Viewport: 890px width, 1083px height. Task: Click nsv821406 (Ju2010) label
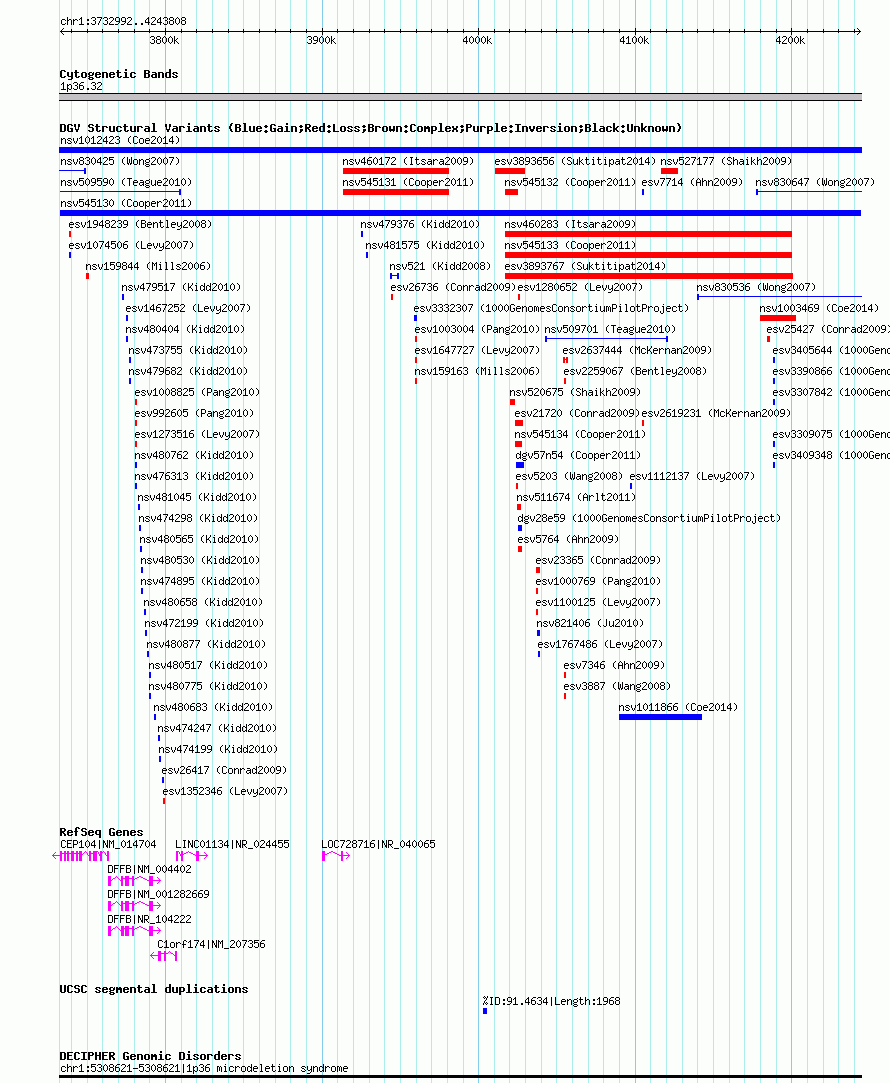click(590, 623)
